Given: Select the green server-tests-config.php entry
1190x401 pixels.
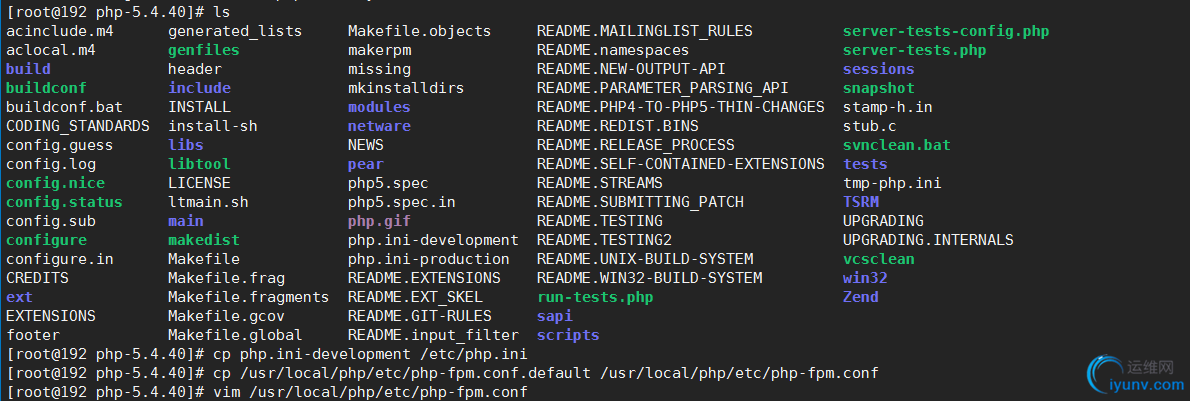Looking at the screenshot, I should [946, 31].
